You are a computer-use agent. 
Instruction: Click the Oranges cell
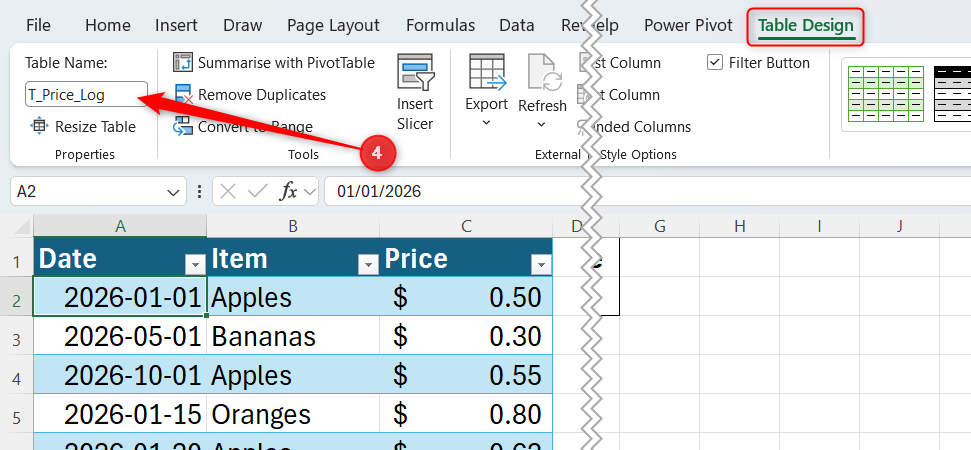pyautogui.click(x=293, y=414)
